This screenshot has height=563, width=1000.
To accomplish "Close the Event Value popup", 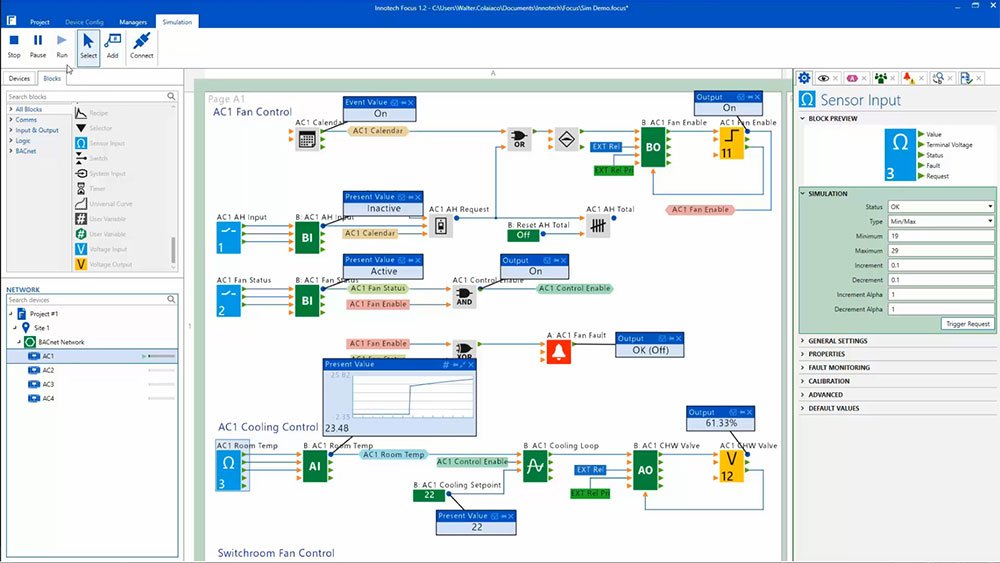I will (411, 102).
